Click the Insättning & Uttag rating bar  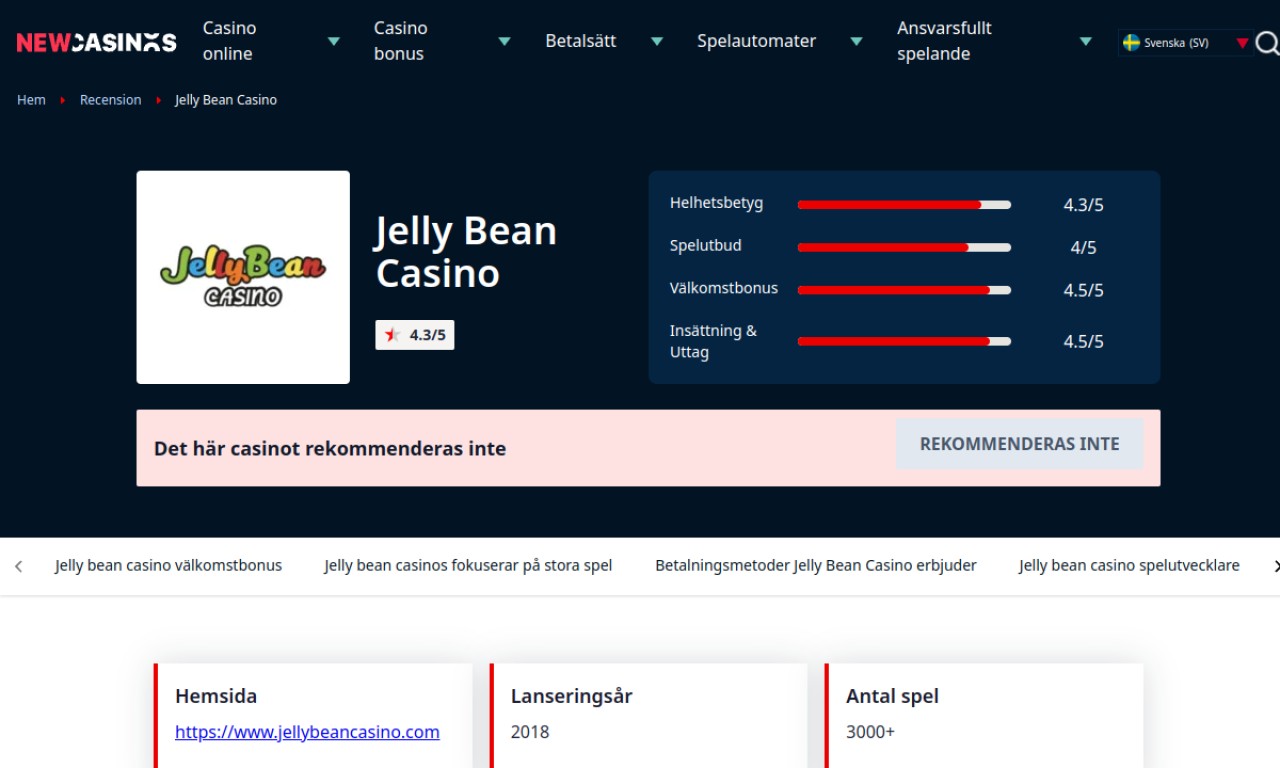coord(904,341)
